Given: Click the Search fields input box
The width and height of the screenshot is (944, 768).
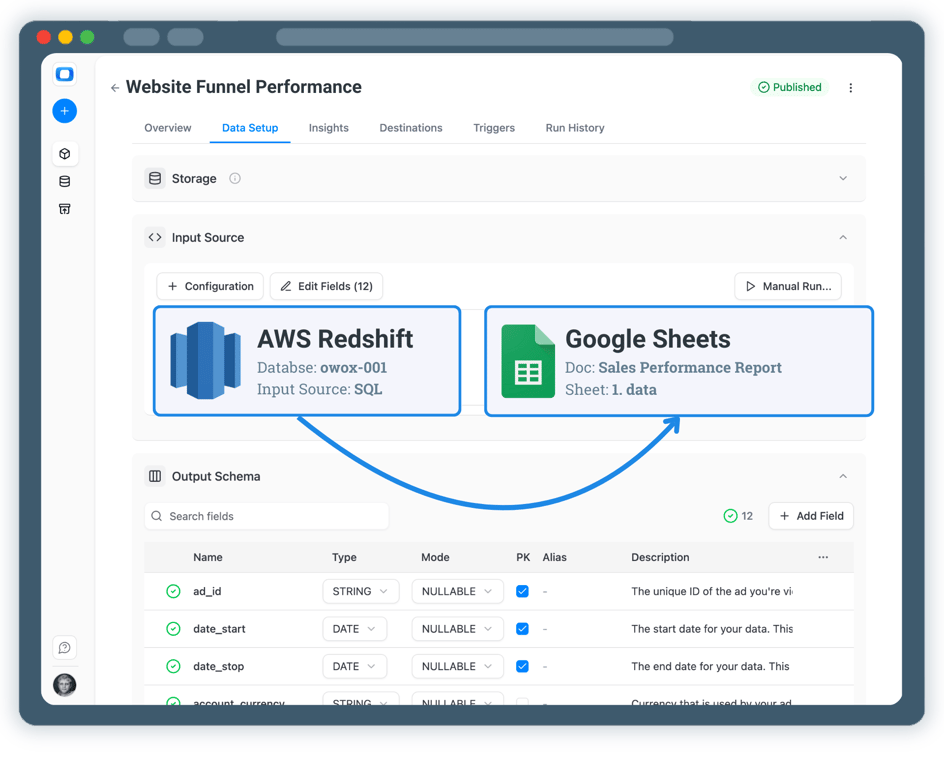Looking at the screenshot, I should (266, 516).
